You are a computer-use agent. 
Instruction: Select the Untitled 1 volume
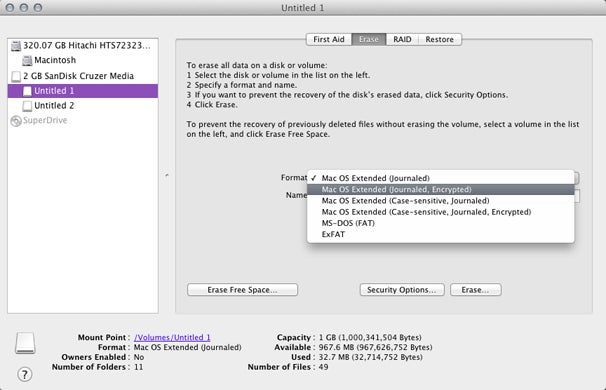pyautogui.click(x=83, y=91)
